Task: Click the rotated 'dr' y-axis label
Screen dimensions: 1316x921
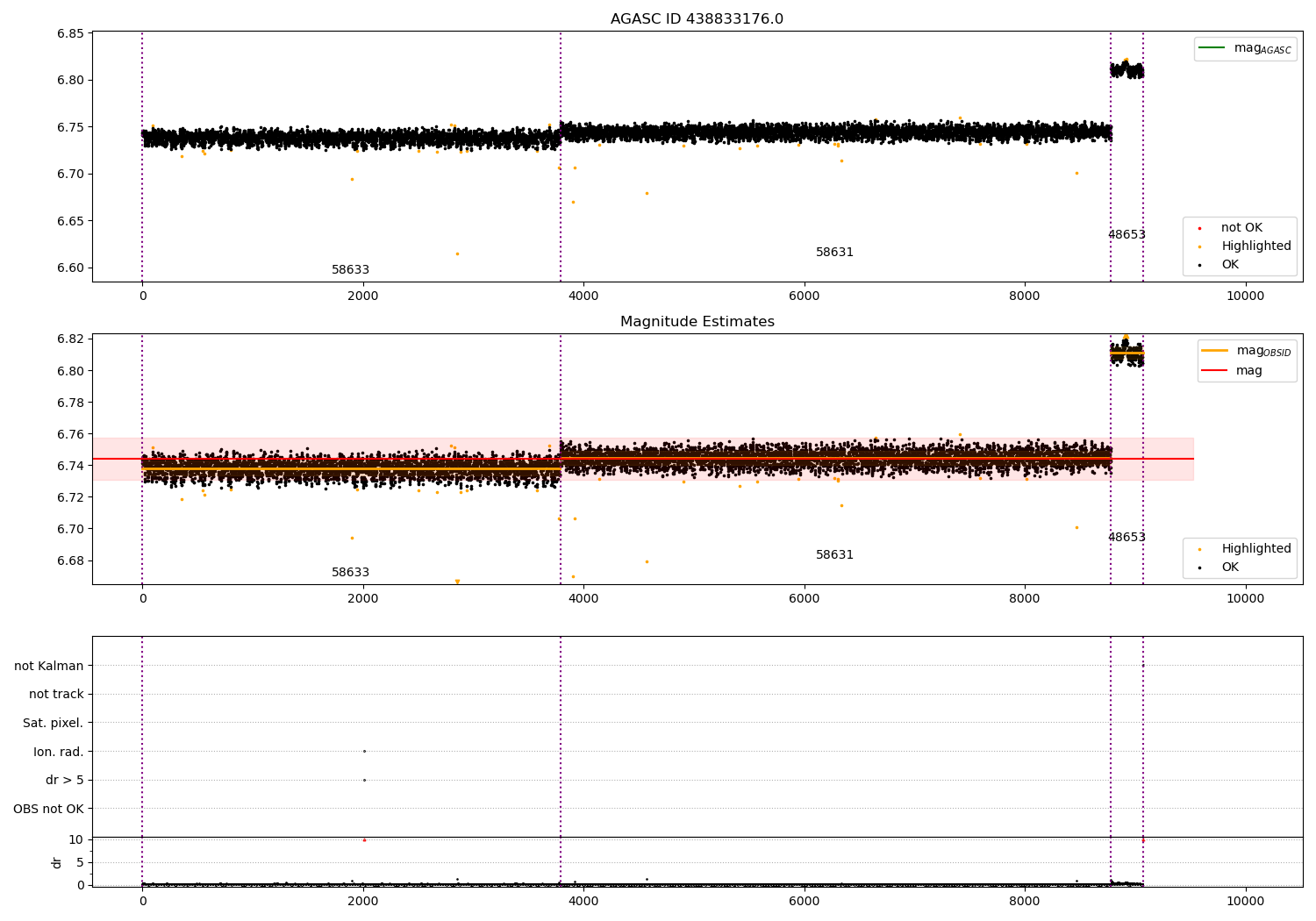Action: click(57, 862)
